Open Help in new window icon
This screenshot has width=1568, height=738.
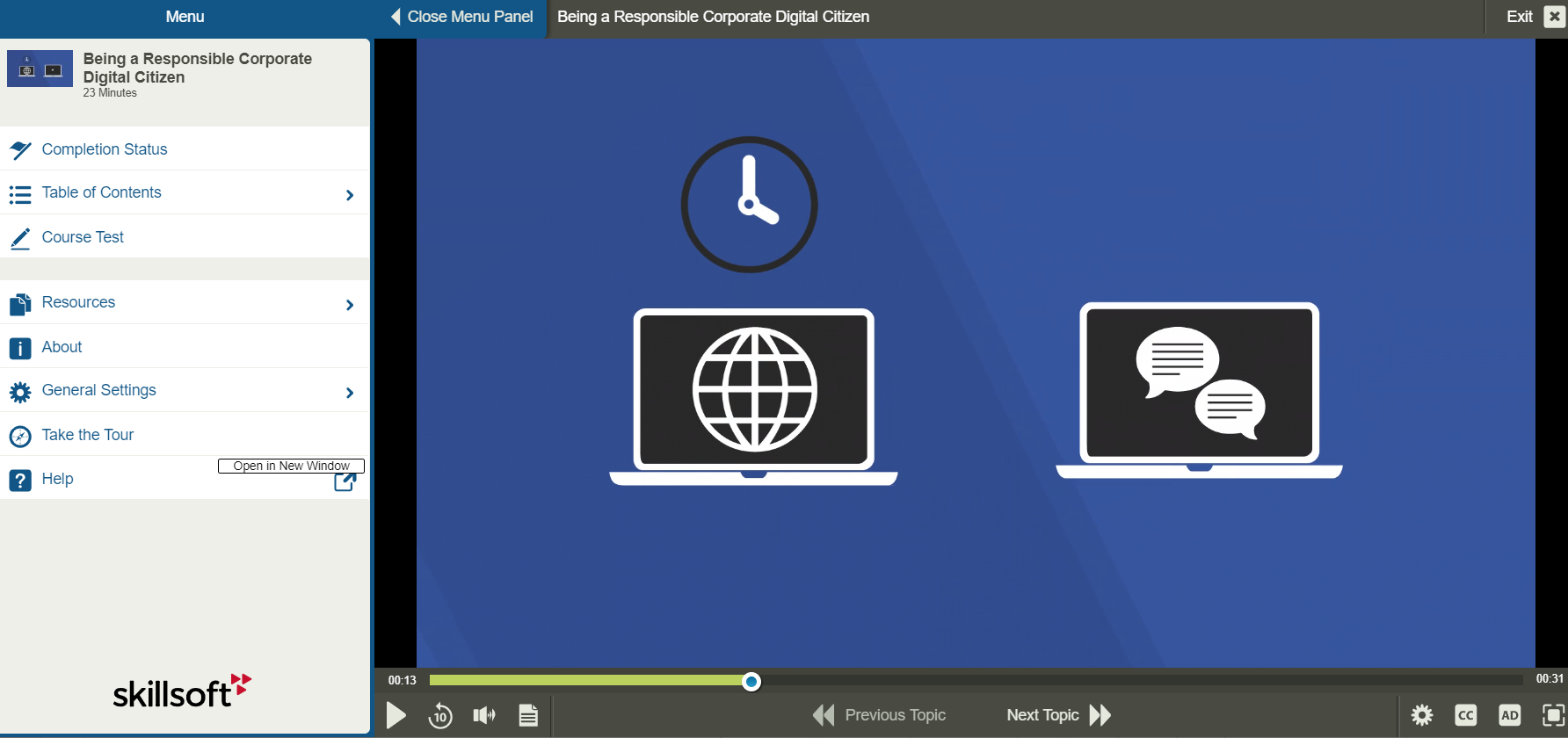(345, 481)
